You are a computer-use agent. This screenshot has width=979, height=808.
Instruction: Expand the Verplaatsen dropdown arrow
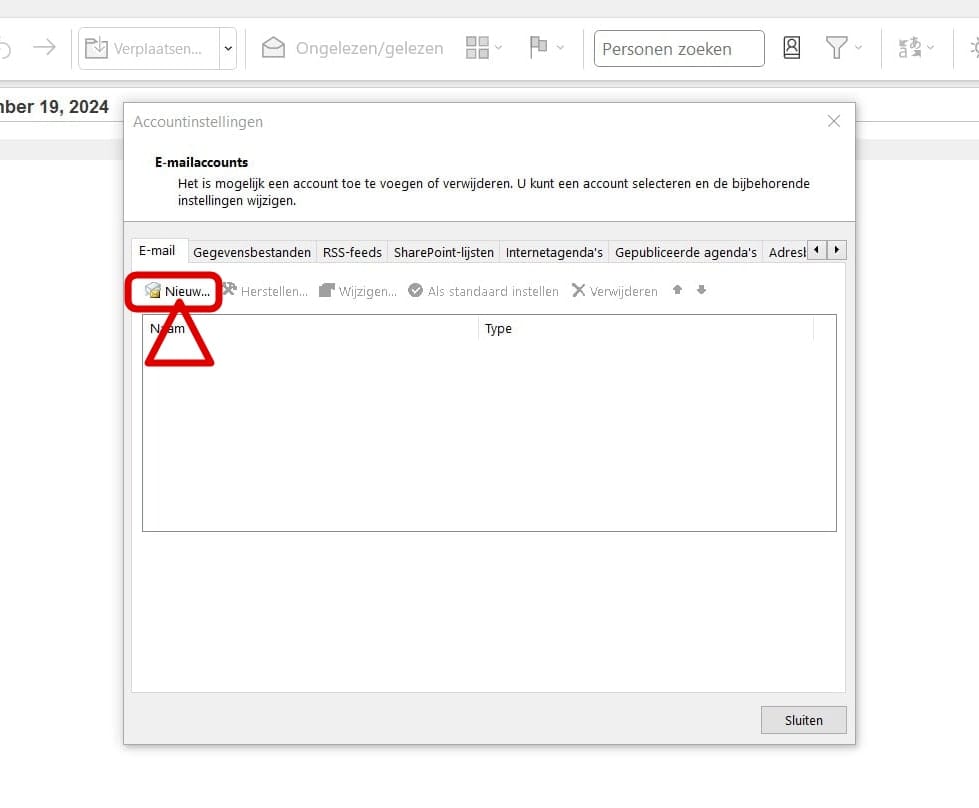tap(228, 48)
